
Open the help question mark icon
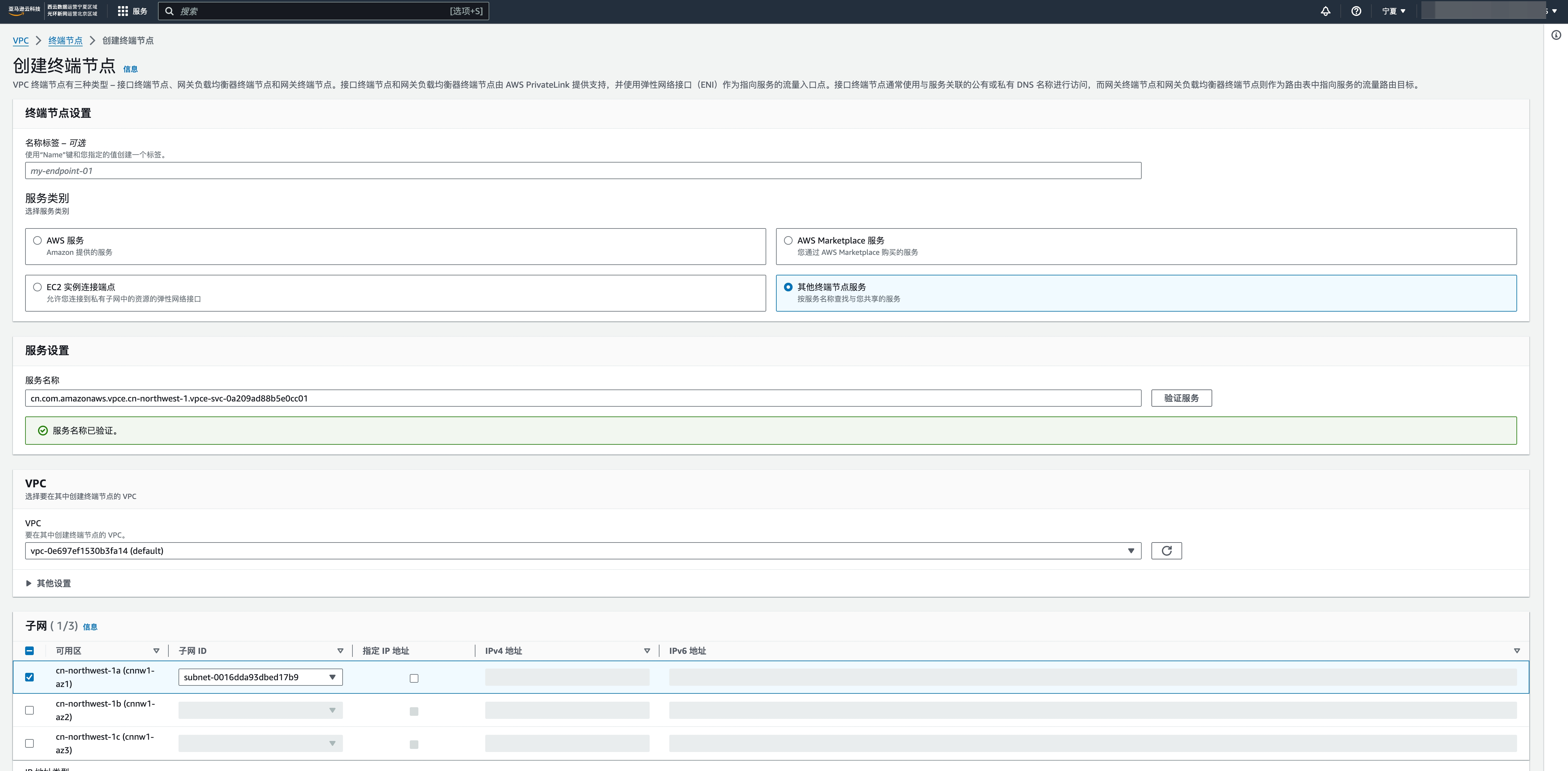click(1355, 11)
